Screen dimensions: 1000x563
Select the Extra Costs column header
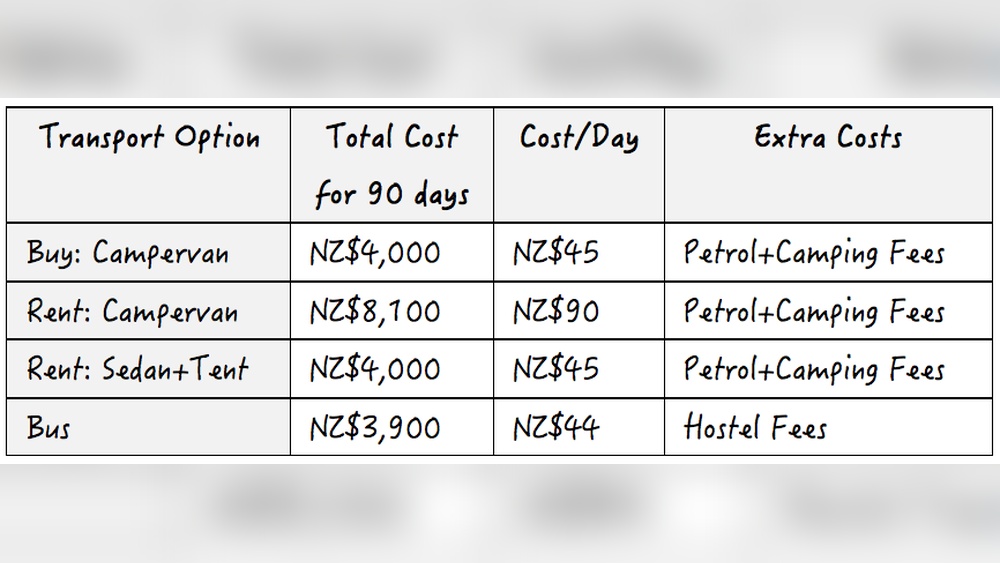point(828,165)
